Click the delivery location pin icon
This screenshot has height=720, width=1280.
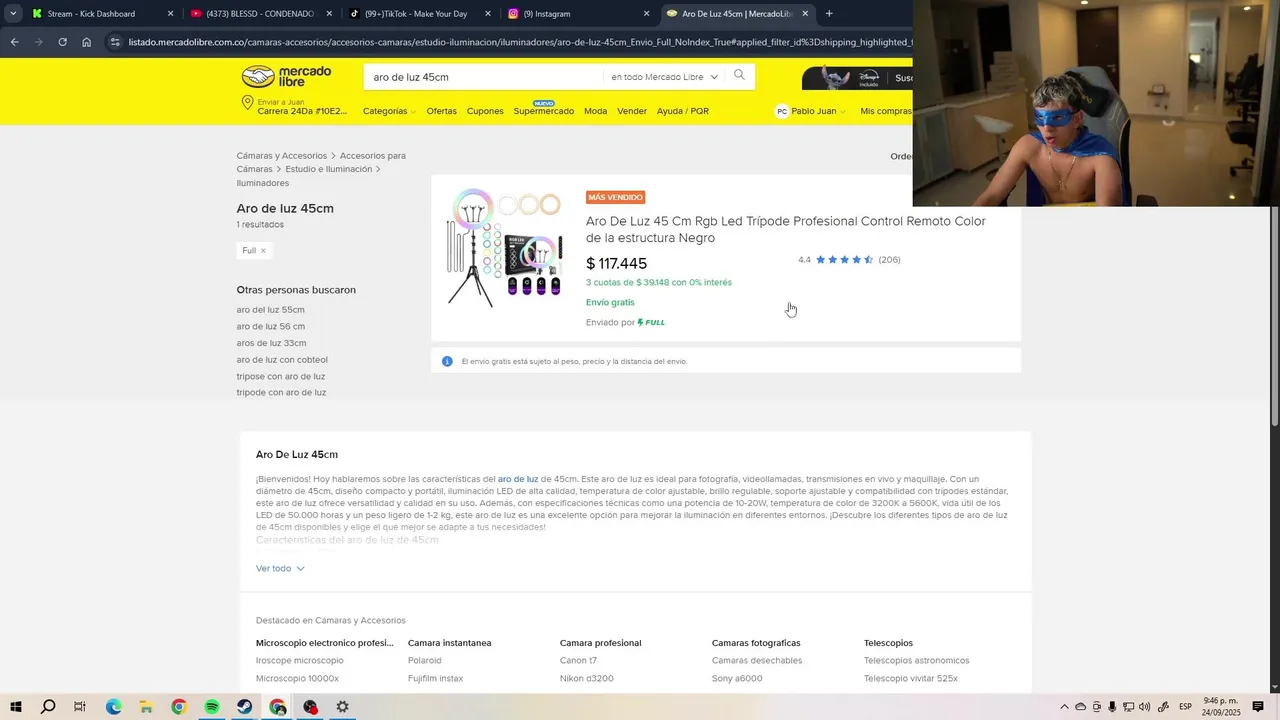247,103
